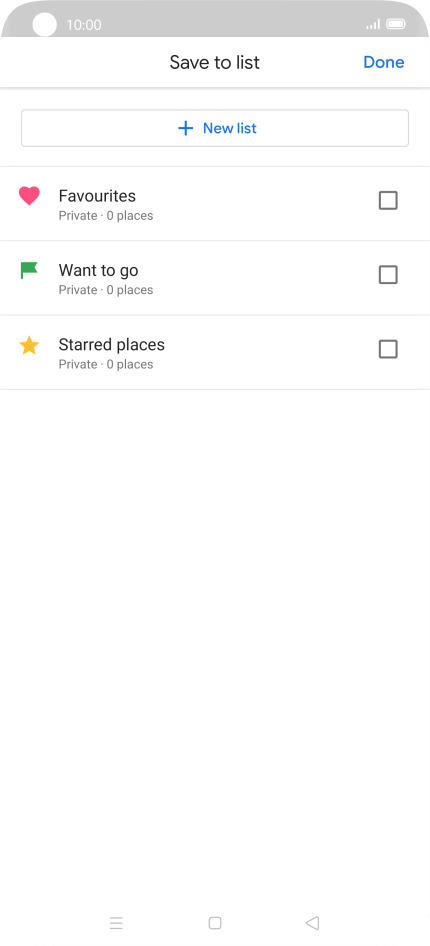Tap the battery icon in status bar
430x946 pixels.
pos(396,25)
